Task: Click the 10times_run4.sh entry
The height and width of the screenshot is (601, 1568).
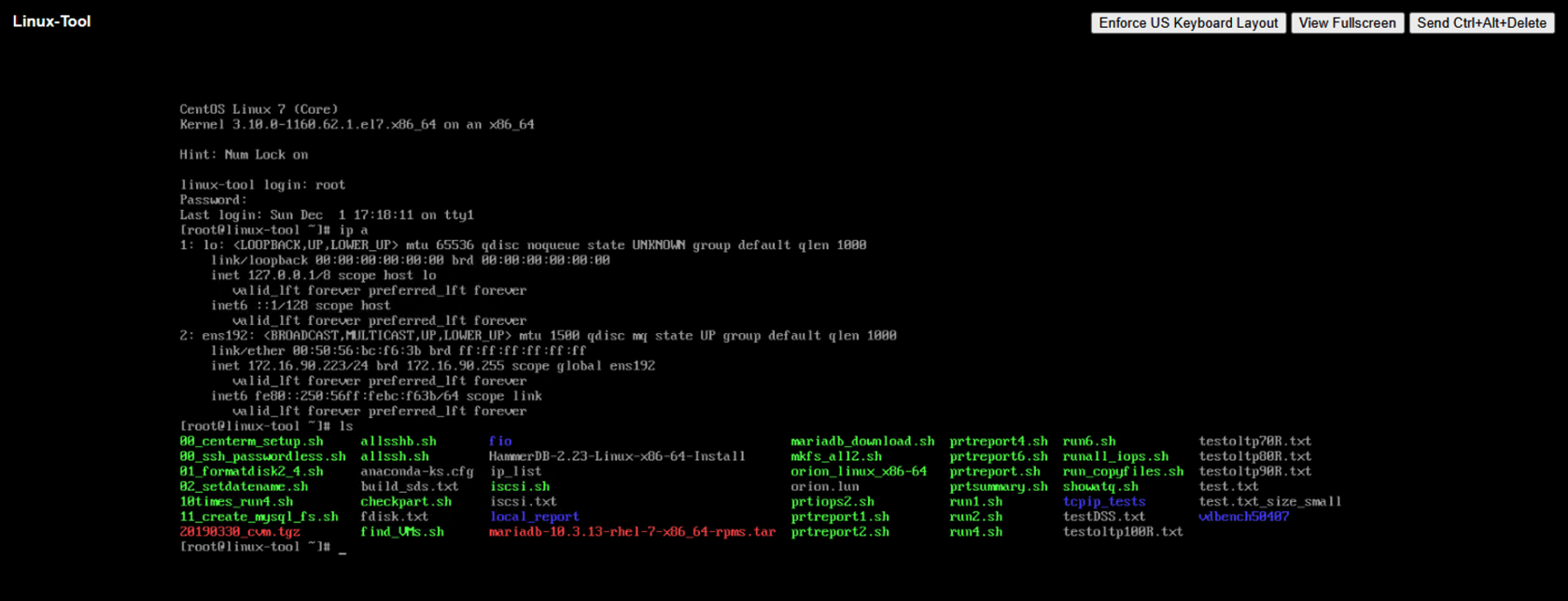Action: click(236, 501)
